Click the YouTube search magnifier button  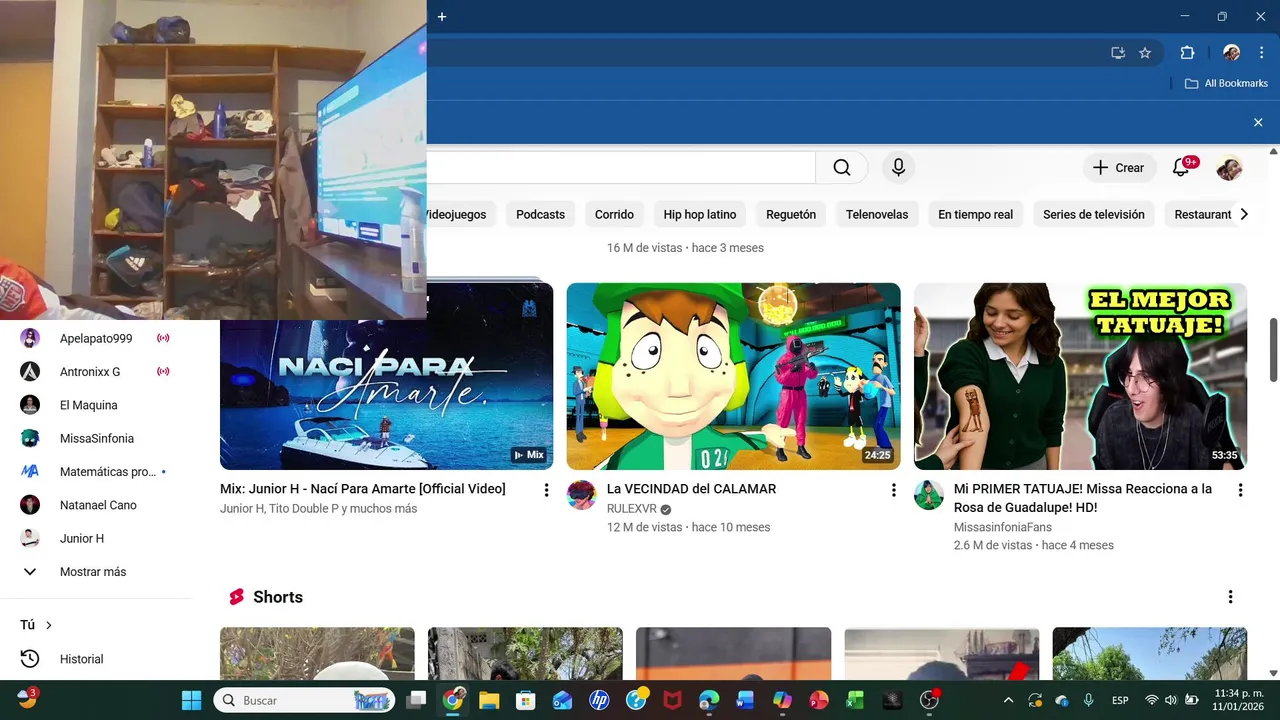pyautogui.click(x=842, y=168)
